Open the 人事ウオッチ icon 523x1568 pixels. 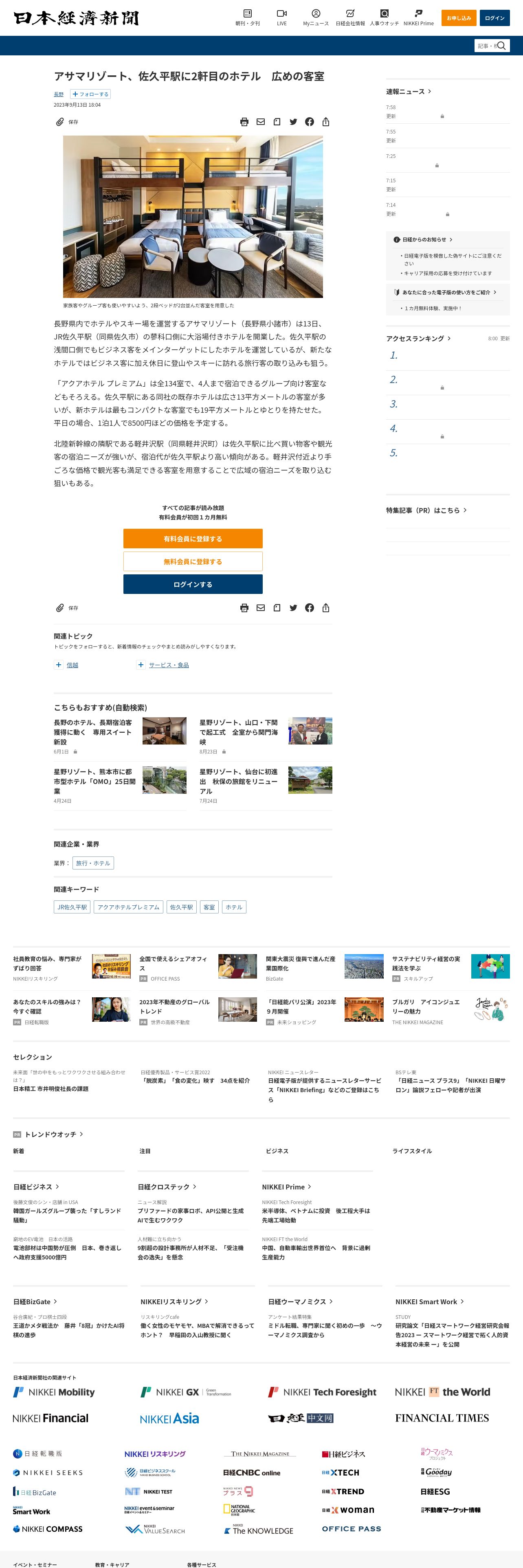pyautogui.click(x=384, y=13)
